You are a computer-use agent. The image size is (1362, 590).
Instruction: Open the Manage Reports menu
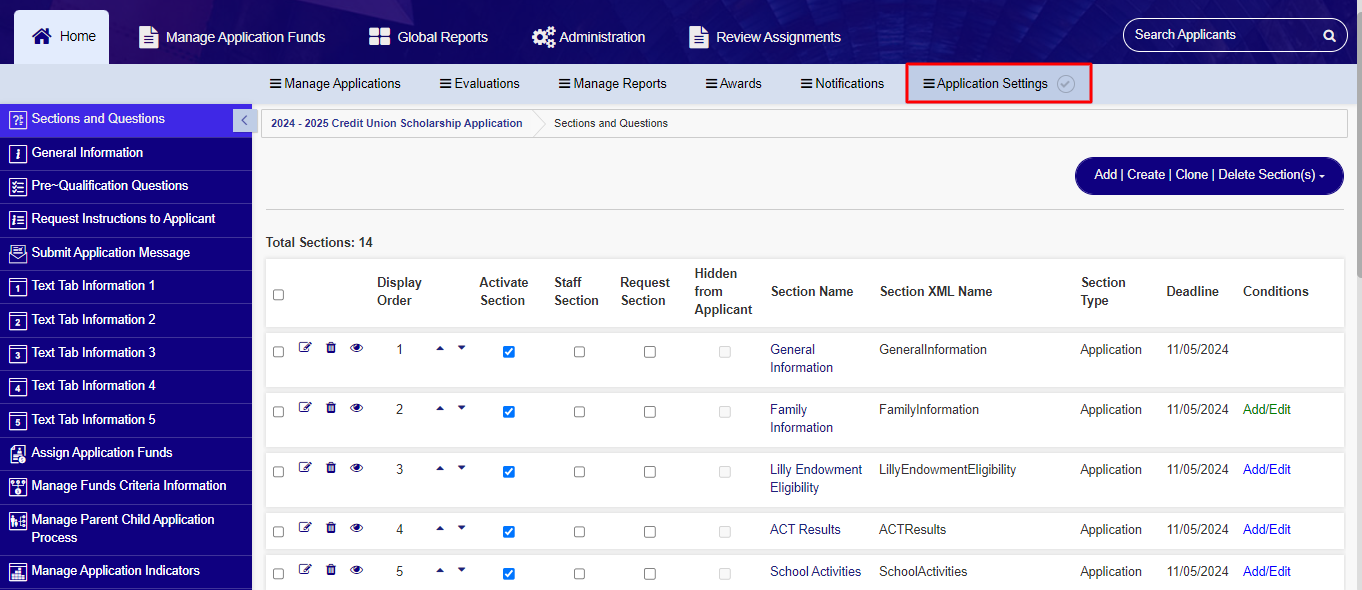(613, 84)
